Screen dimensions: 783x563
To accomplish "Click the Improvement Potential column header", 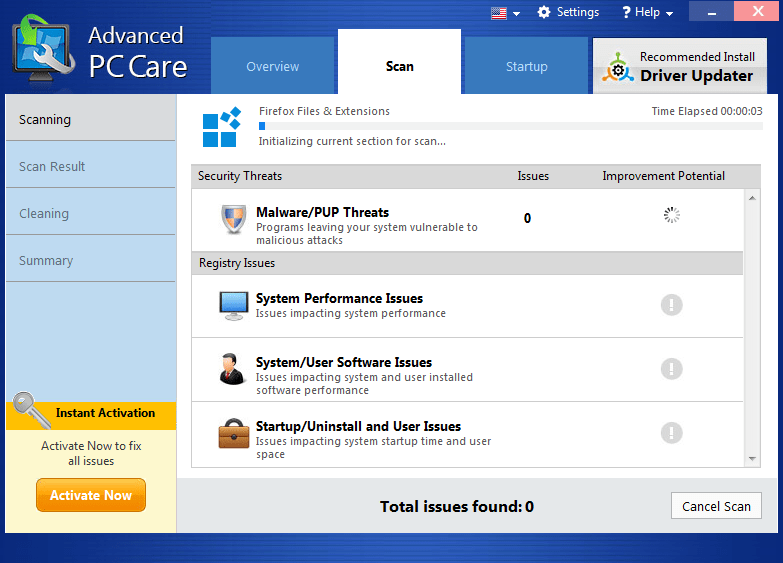I will tap(663, 176).
